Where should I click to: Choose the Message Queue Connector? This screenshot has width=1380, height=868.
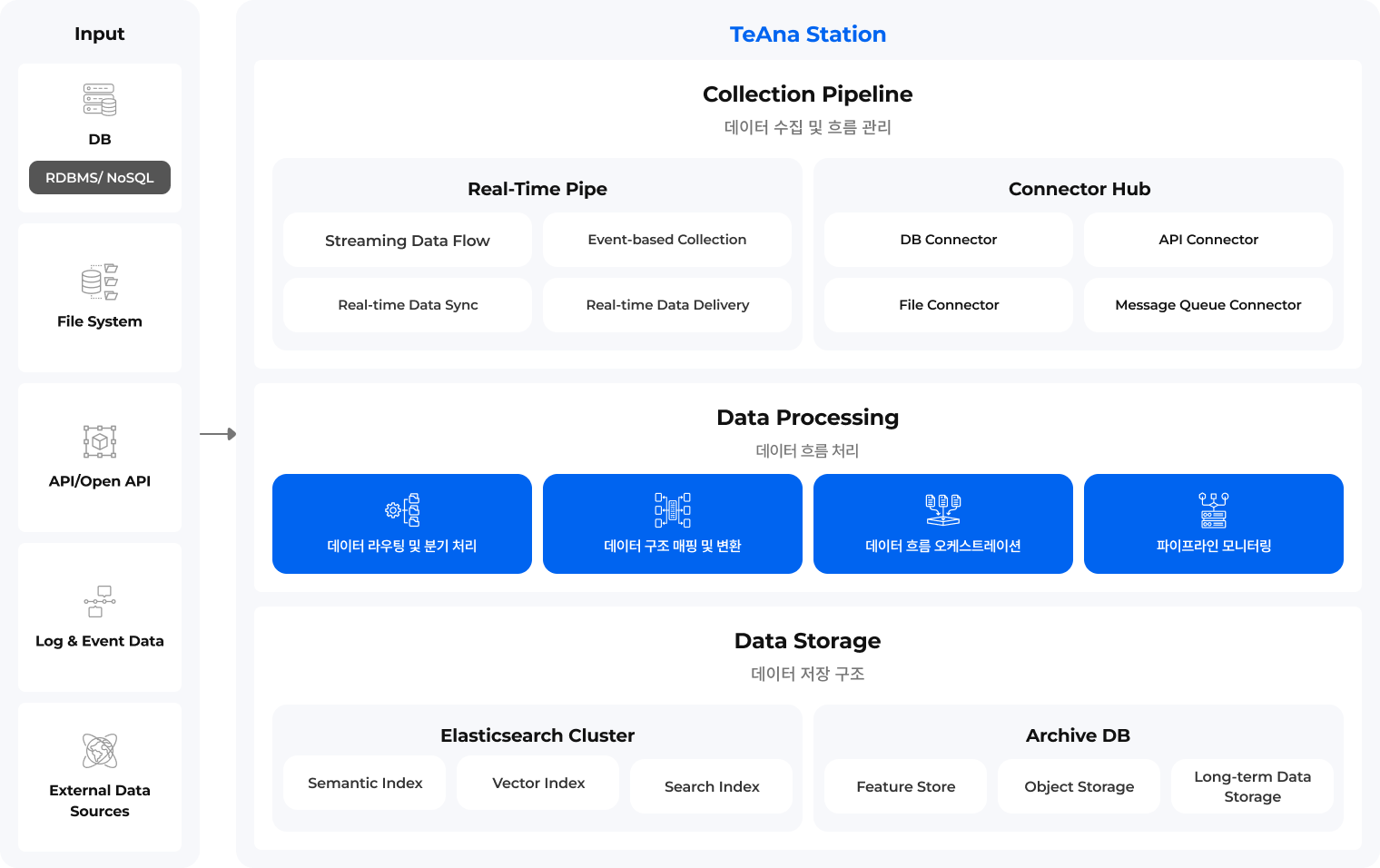[x=1208, y=305]
